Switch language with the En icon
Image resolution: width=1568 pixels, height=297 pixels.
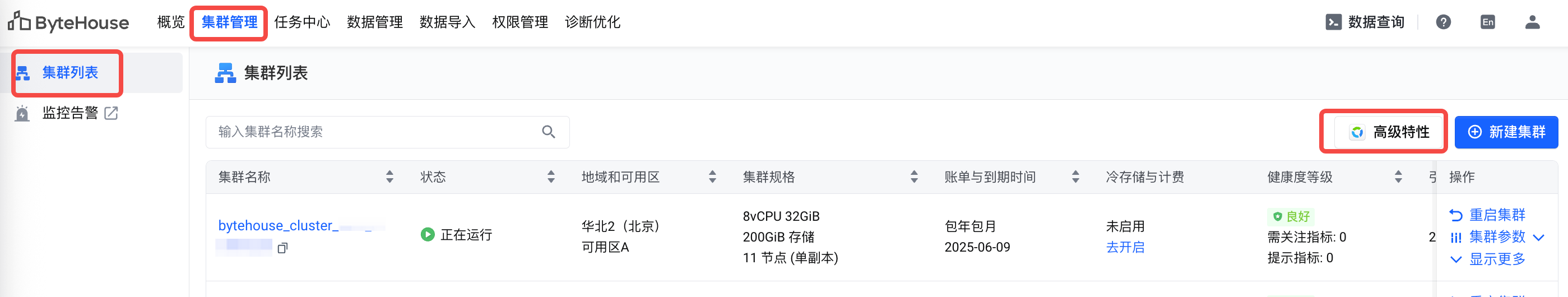point(1488,22)
